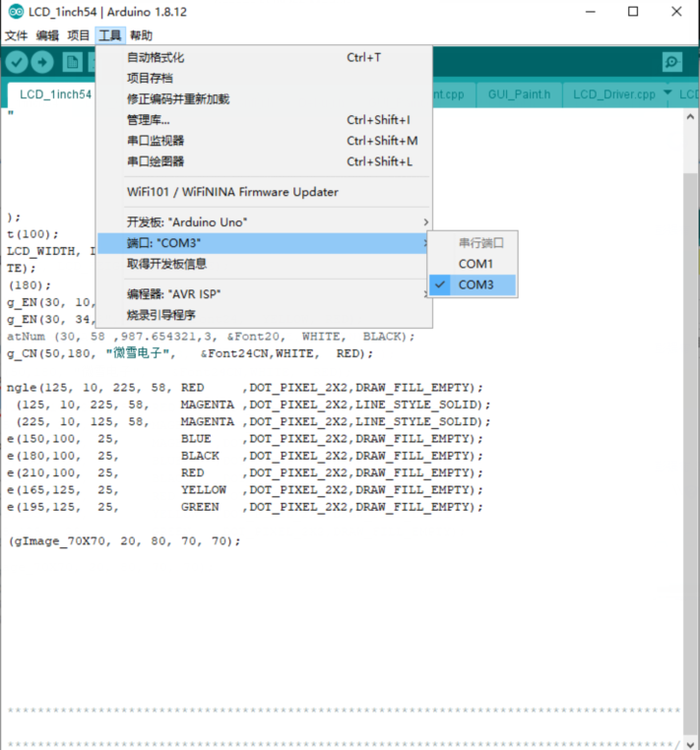
Task: Switch to the GUI_Paint.h tab
Action: pyautogui.click(x=519, y=94)
